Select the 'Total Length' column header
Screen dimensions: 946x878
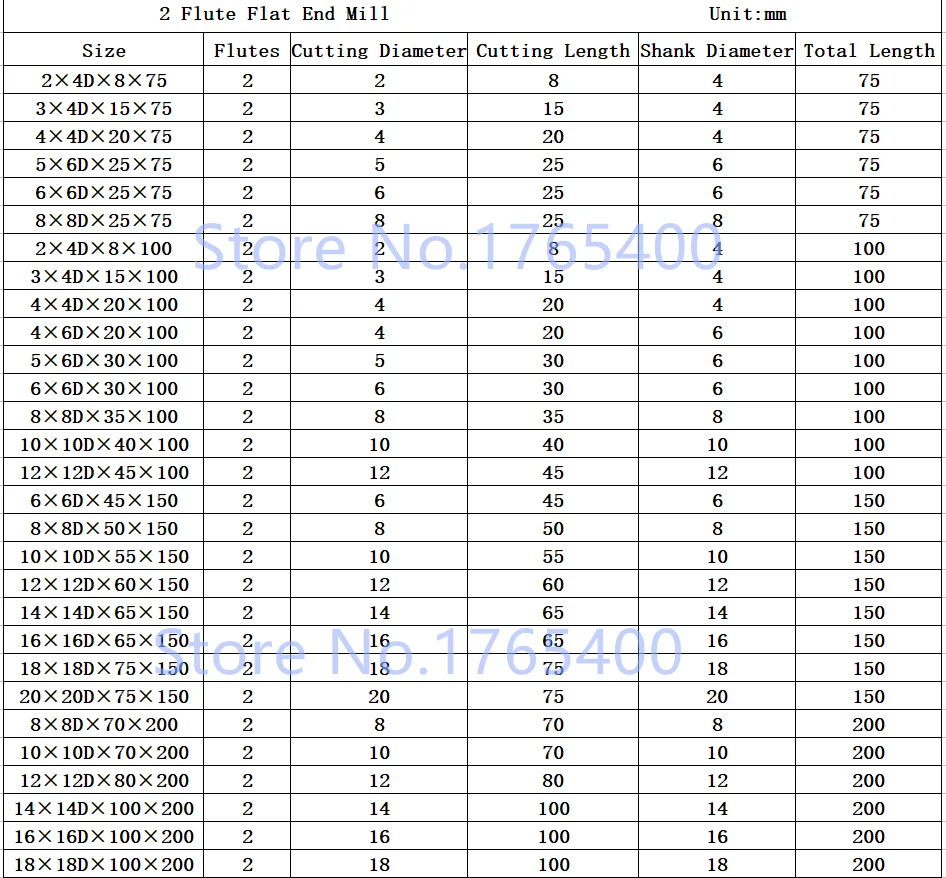tap(869, 51)
